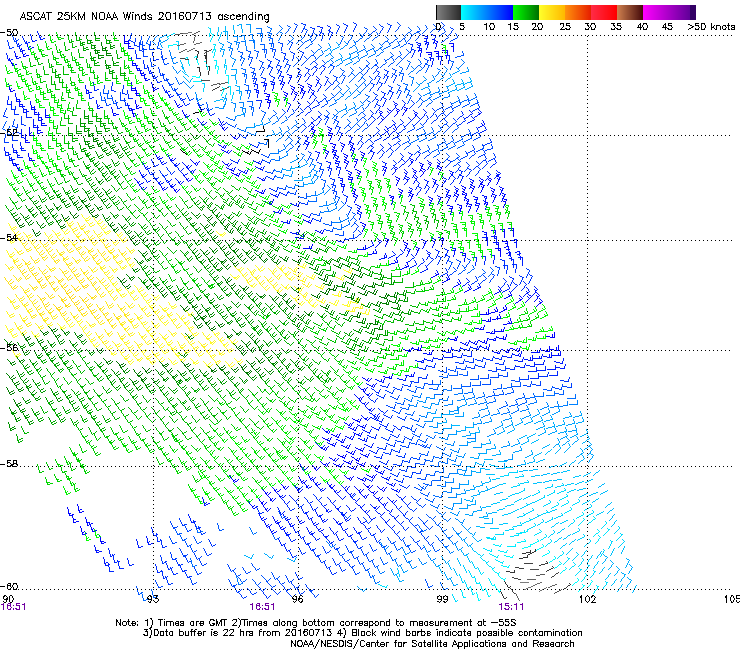Image resolution: width=740 pixels, height=650 pixels.
Task: Select the green 15-20 knots legend swatch
Action: pyautogui.click(x=526, y=12)
